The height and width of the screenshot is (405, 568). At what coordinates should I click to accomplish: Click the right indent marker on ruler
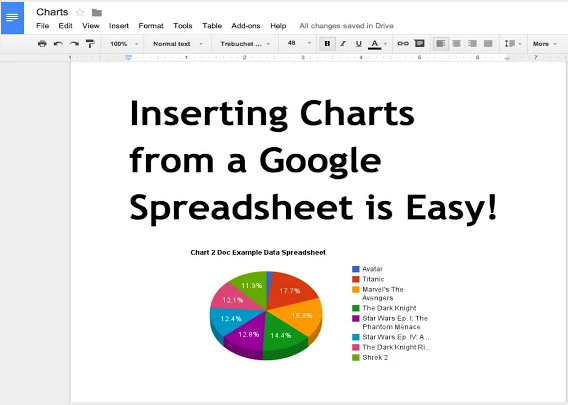tap(508, 58)
